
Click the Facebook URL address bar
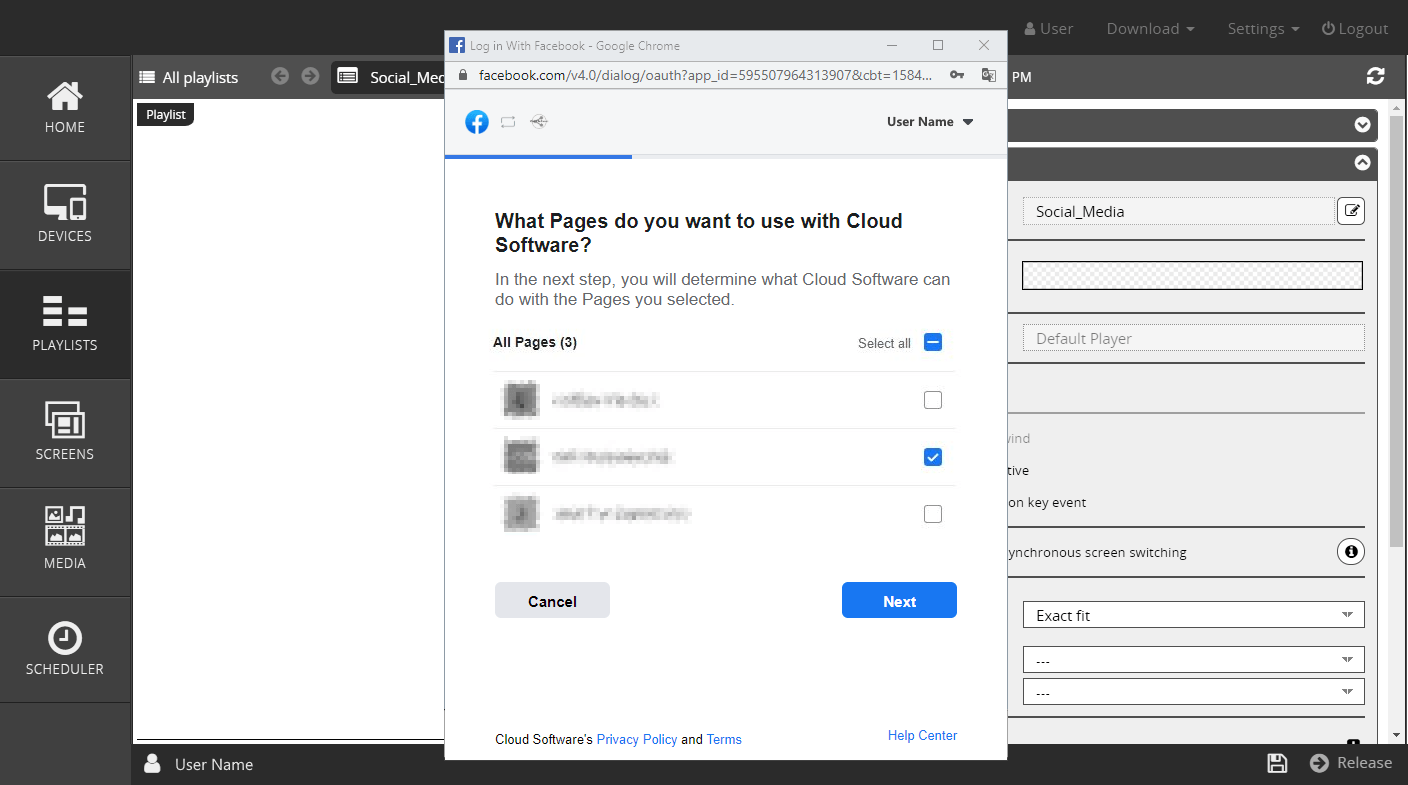click(x=706, y=75)
